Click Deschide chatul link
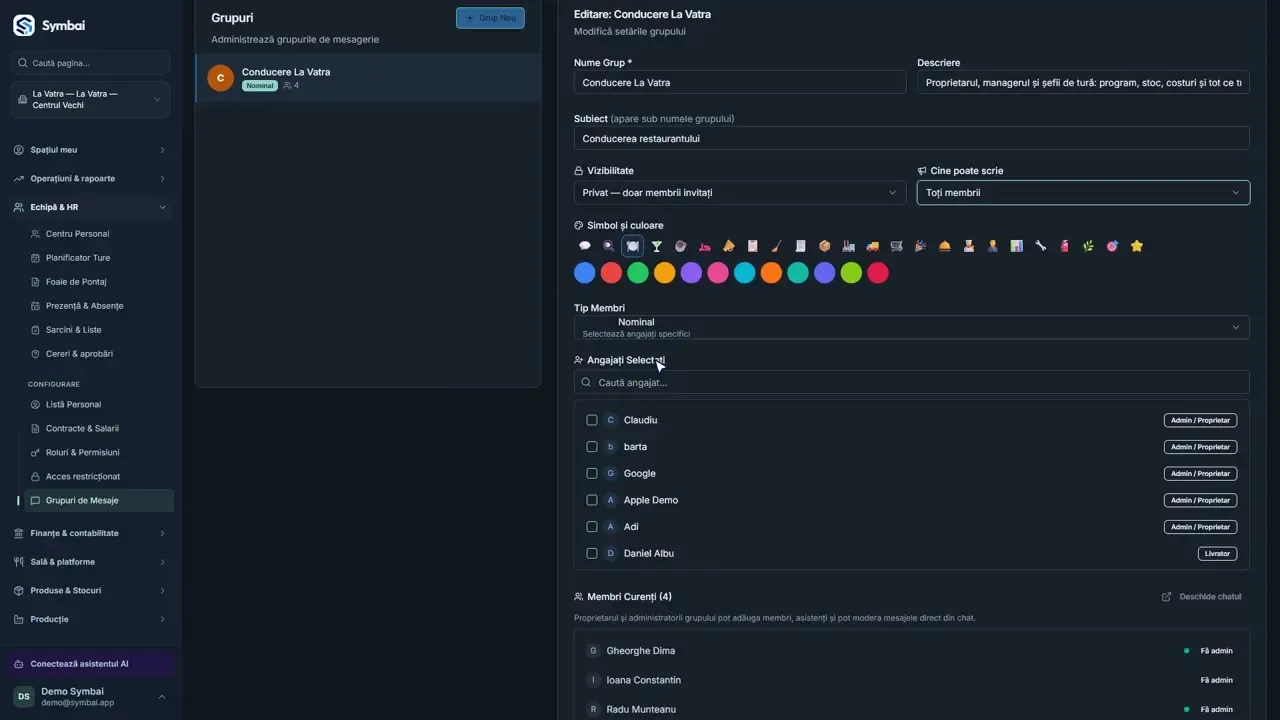Viewport: 1280px width, 720px height. tap(1201, 597)
